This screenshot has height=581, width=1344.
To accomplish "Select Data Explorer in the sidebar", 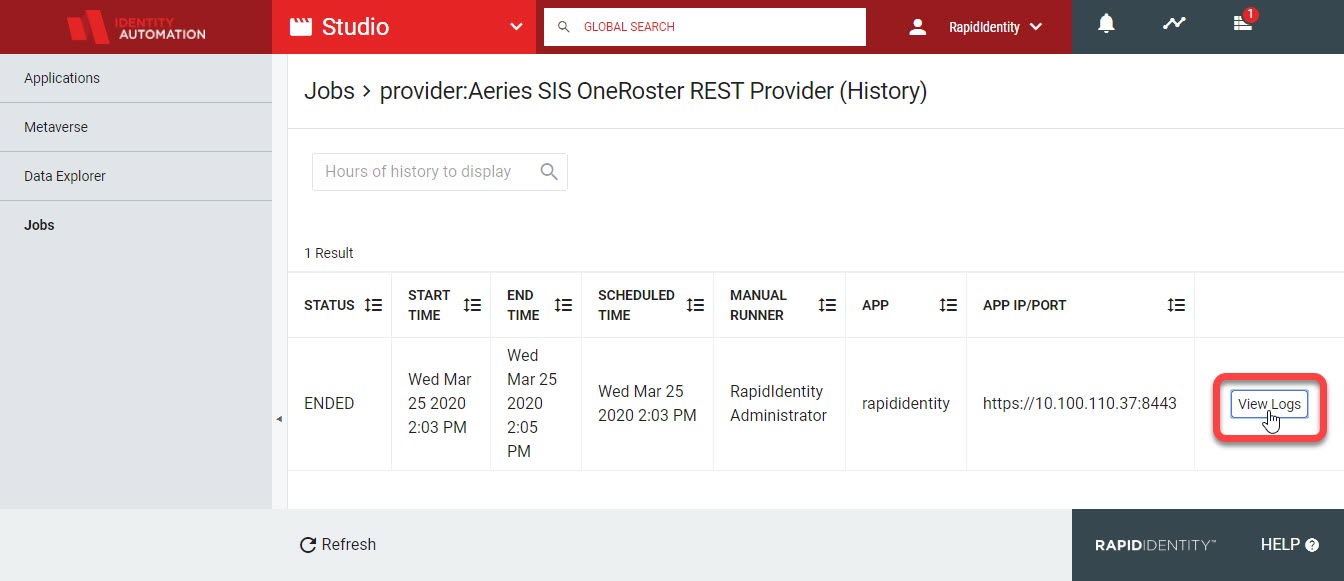I will (136, 176).
